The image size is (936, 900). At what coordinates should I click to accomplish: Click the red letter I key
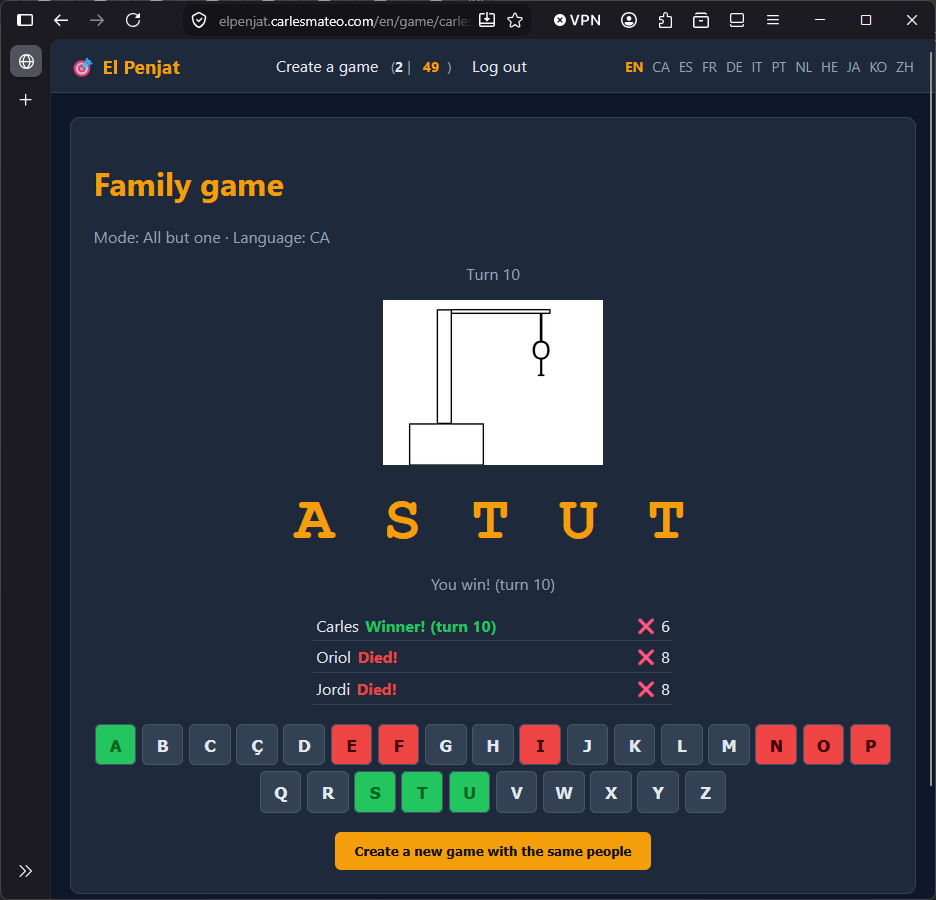[540, 745]
